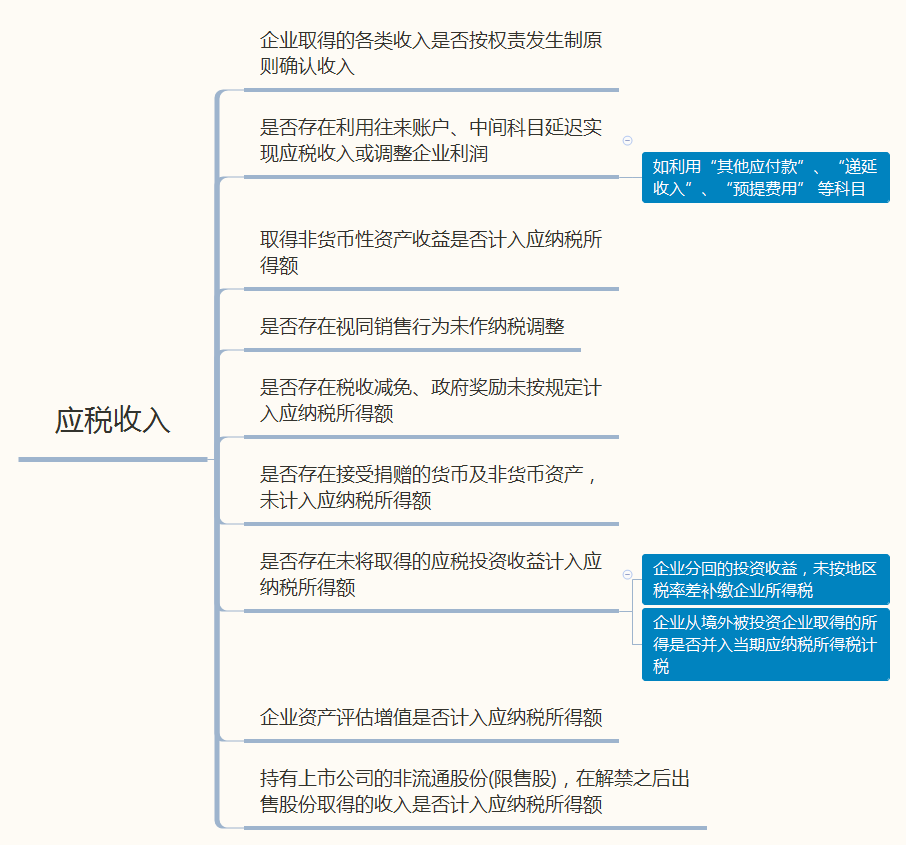Select node 是否存在未将取得的应税投资收益计入
The image size is (906, 845).
[430, 574]
